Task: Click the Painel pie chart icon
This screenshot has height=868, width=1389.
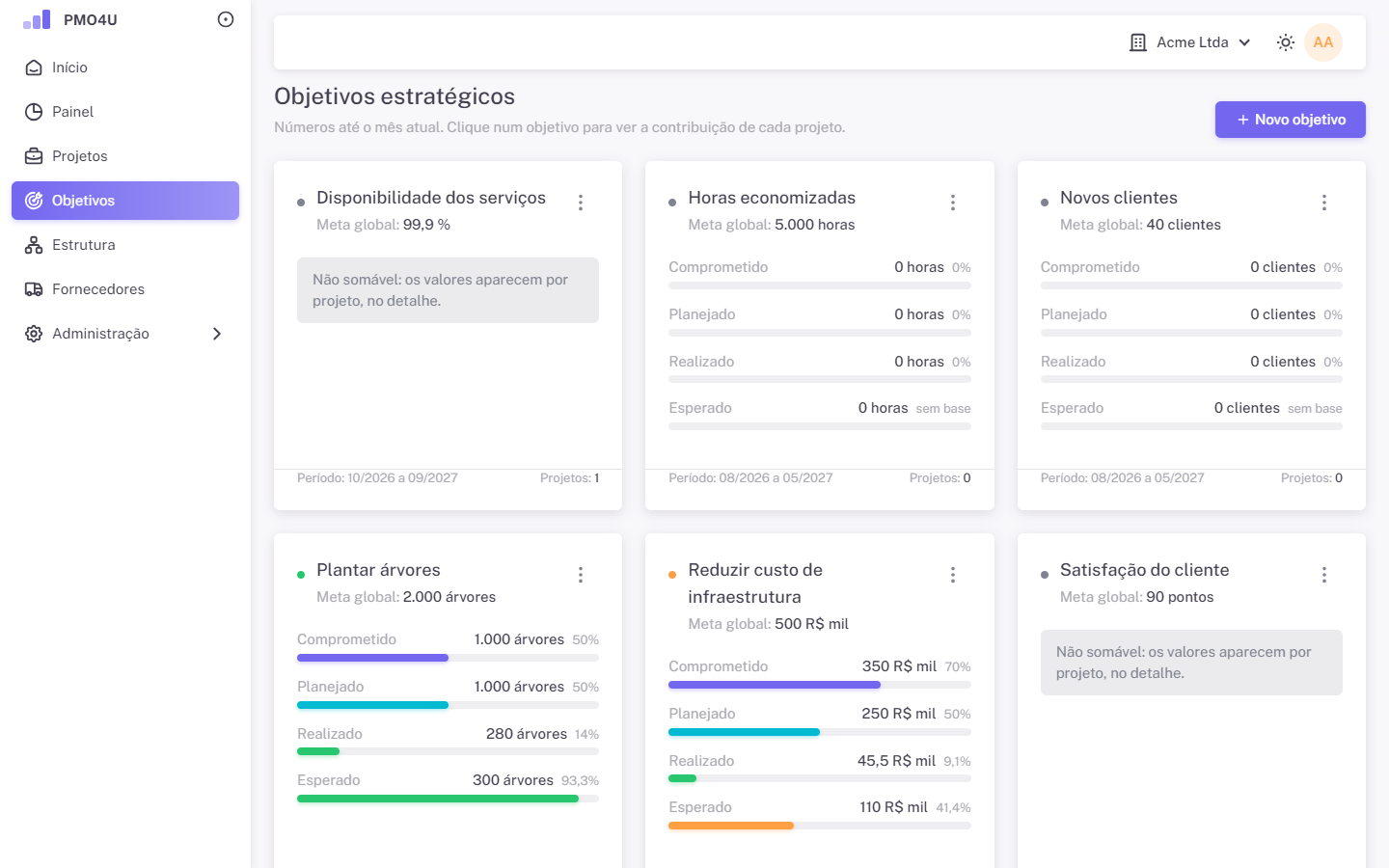Action: tap(34, 112)
